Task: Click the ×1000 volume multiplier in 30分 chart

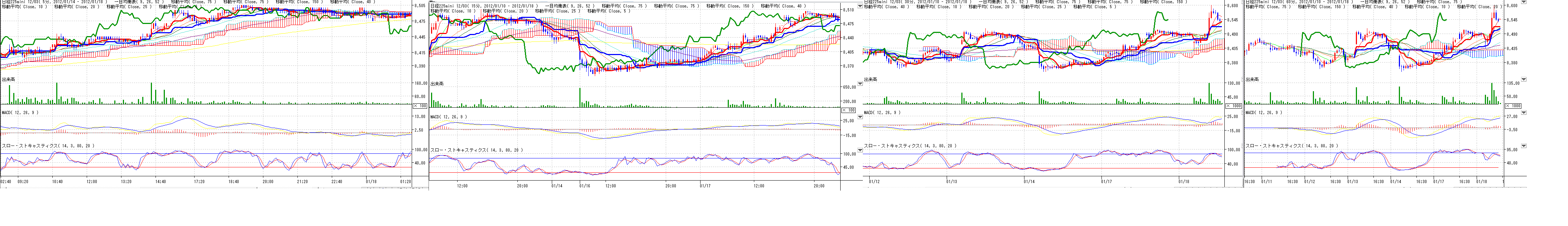Action: pyautogui.click(x=1233, y=106)
